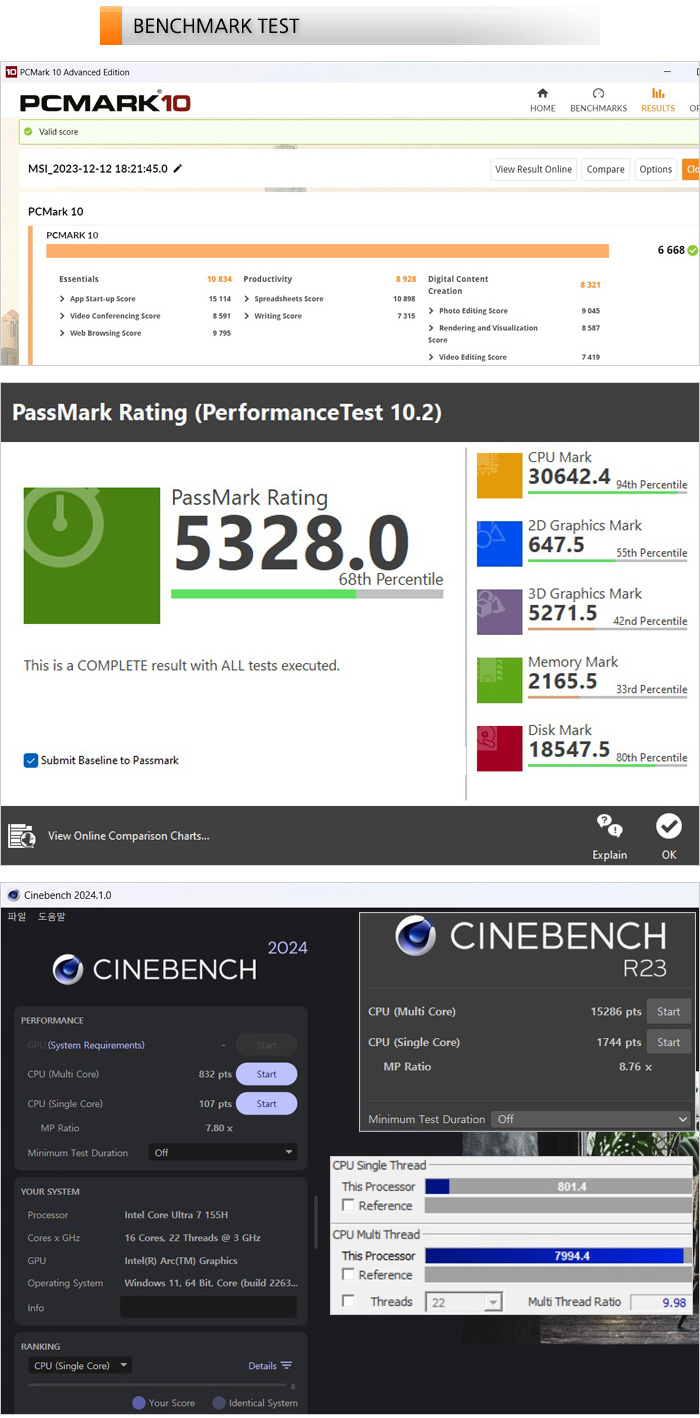700x1418 pixels.
Task: Click the Cinebench R23 sphere logo
Action: click(415, 936)
